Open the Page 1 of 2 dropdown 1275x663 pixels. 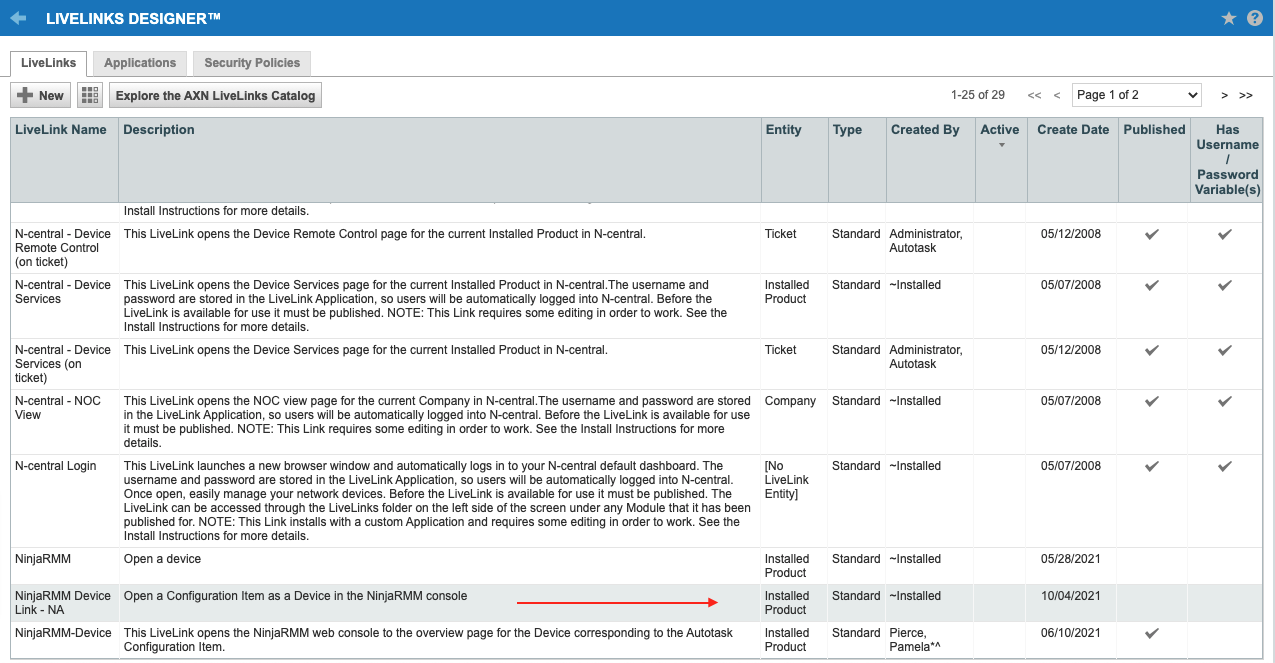1136,95
